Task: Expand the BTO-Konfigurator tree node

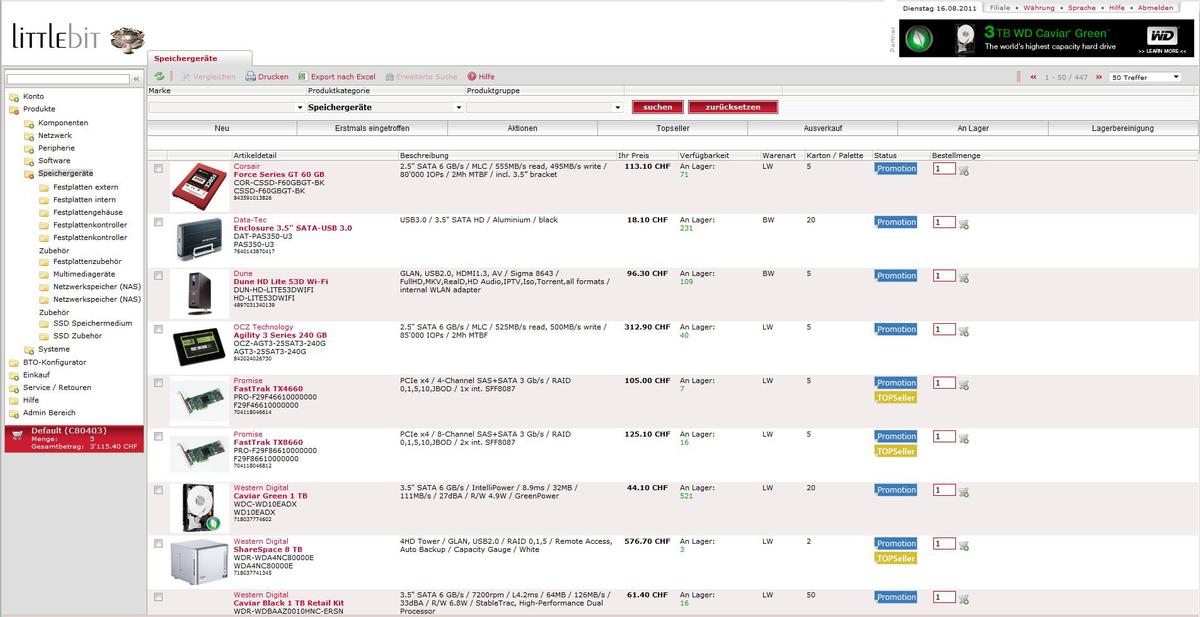Action: [x=14, y=362]
